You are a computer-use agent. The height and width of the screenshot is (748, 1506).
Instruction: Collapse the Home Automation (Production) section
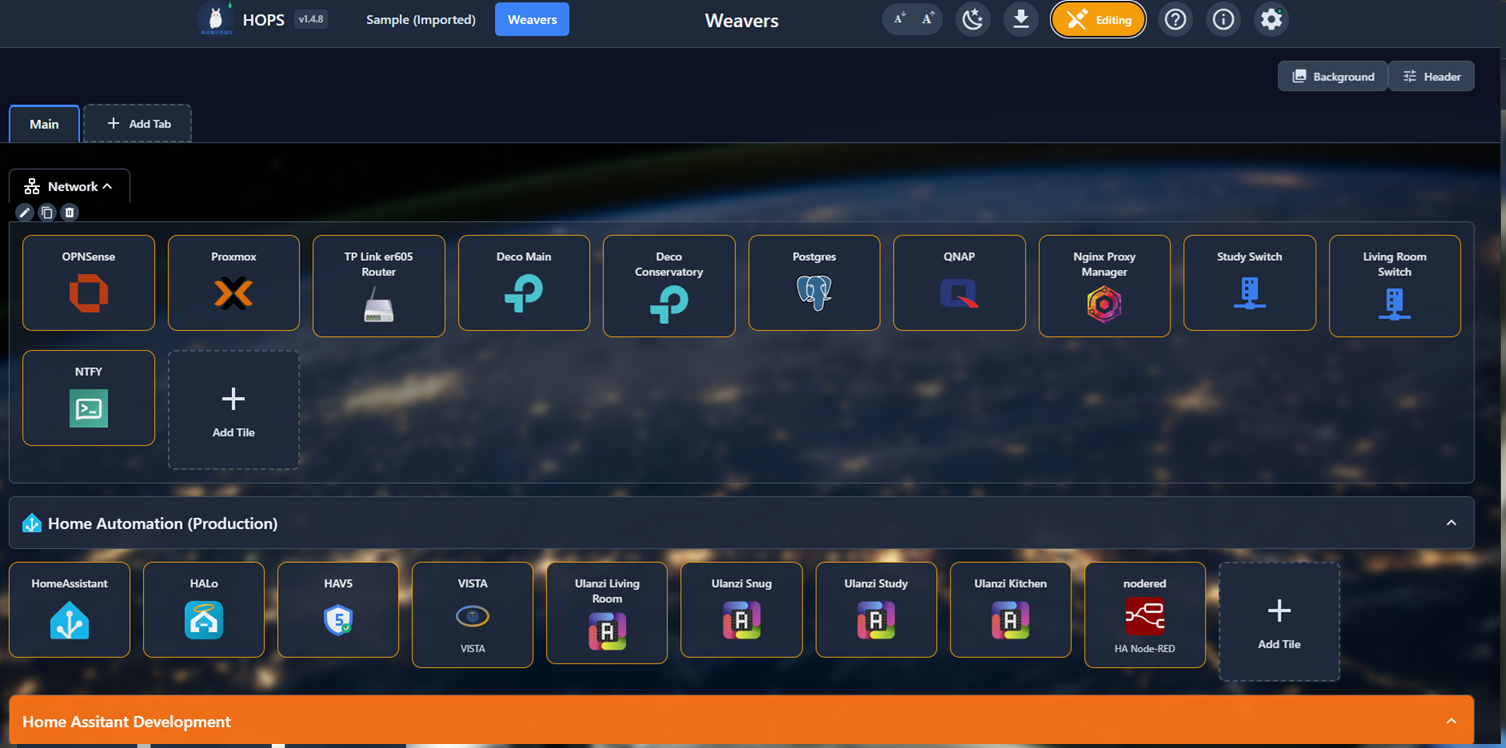1451,523
